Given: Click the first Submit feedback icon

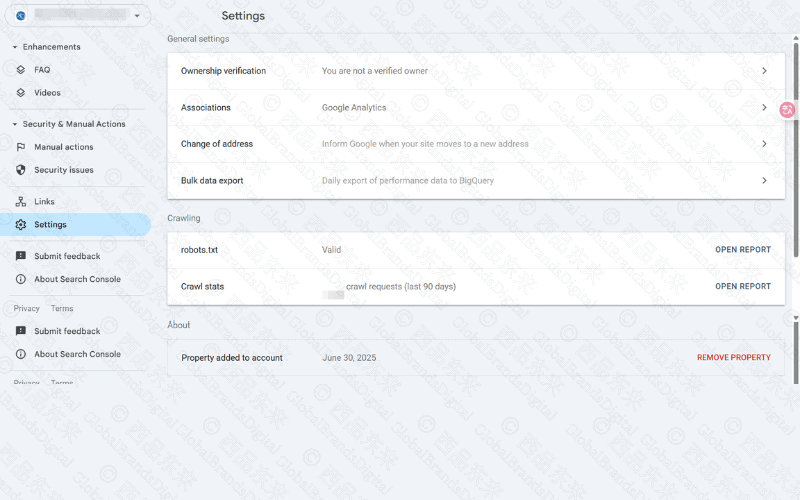Looking at the screenshot, I should click(21, 257).
